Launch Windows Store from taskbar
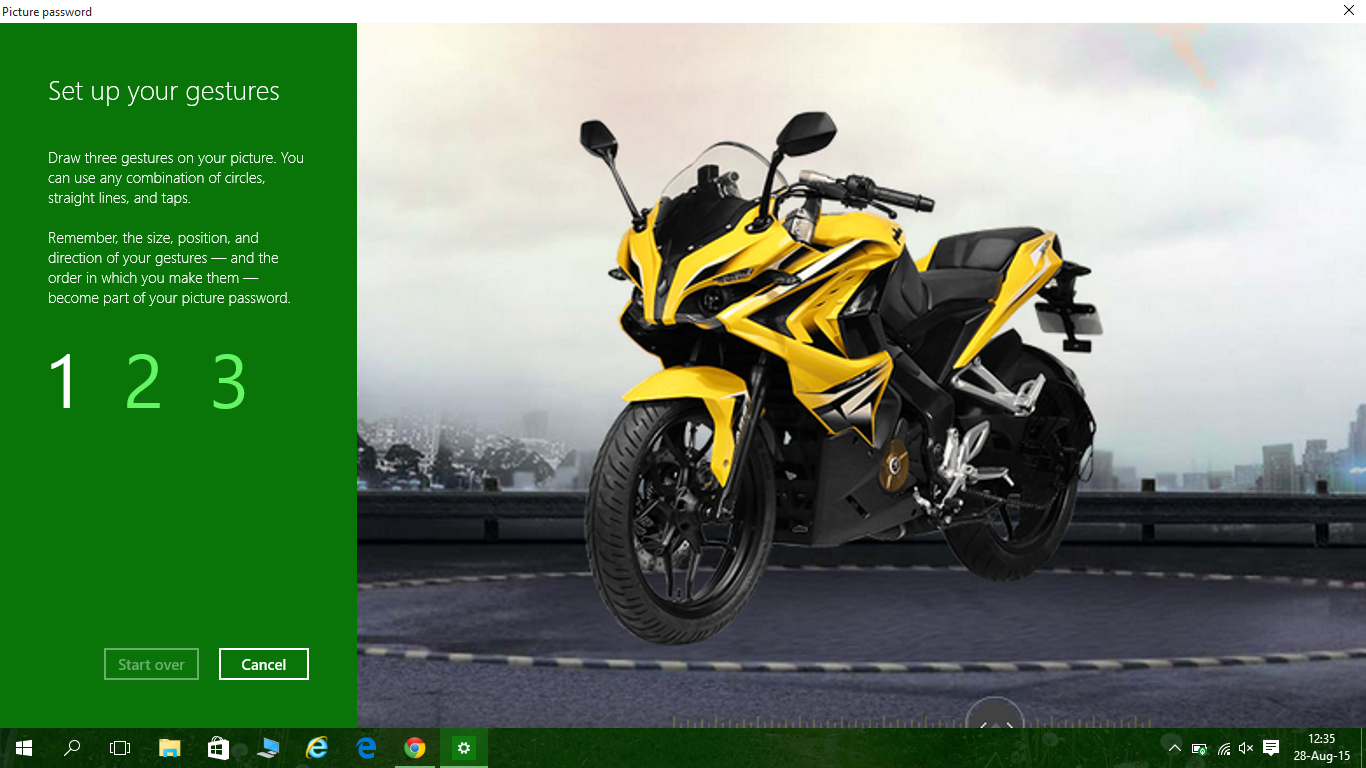Viewport: 1366px width, 768px height. (x=218, y=748)
